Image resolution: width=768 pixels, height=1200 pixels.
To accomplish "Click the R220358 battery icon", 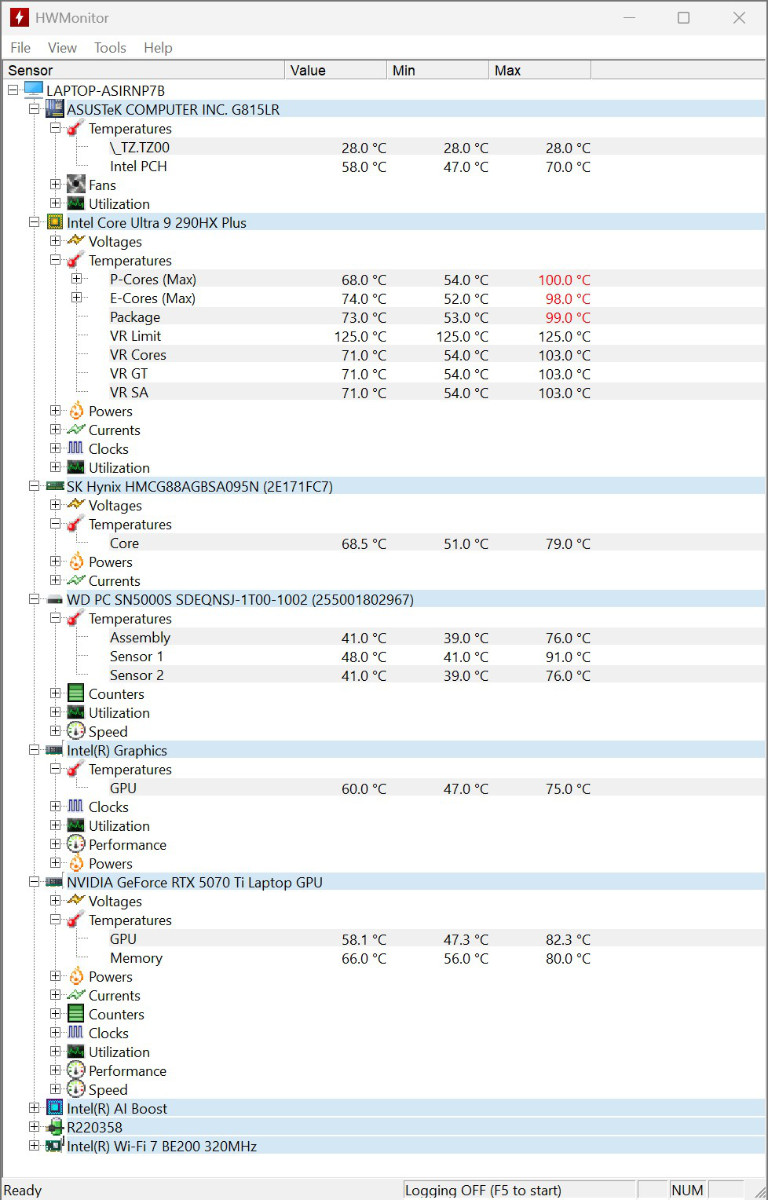I will 55,1127.
